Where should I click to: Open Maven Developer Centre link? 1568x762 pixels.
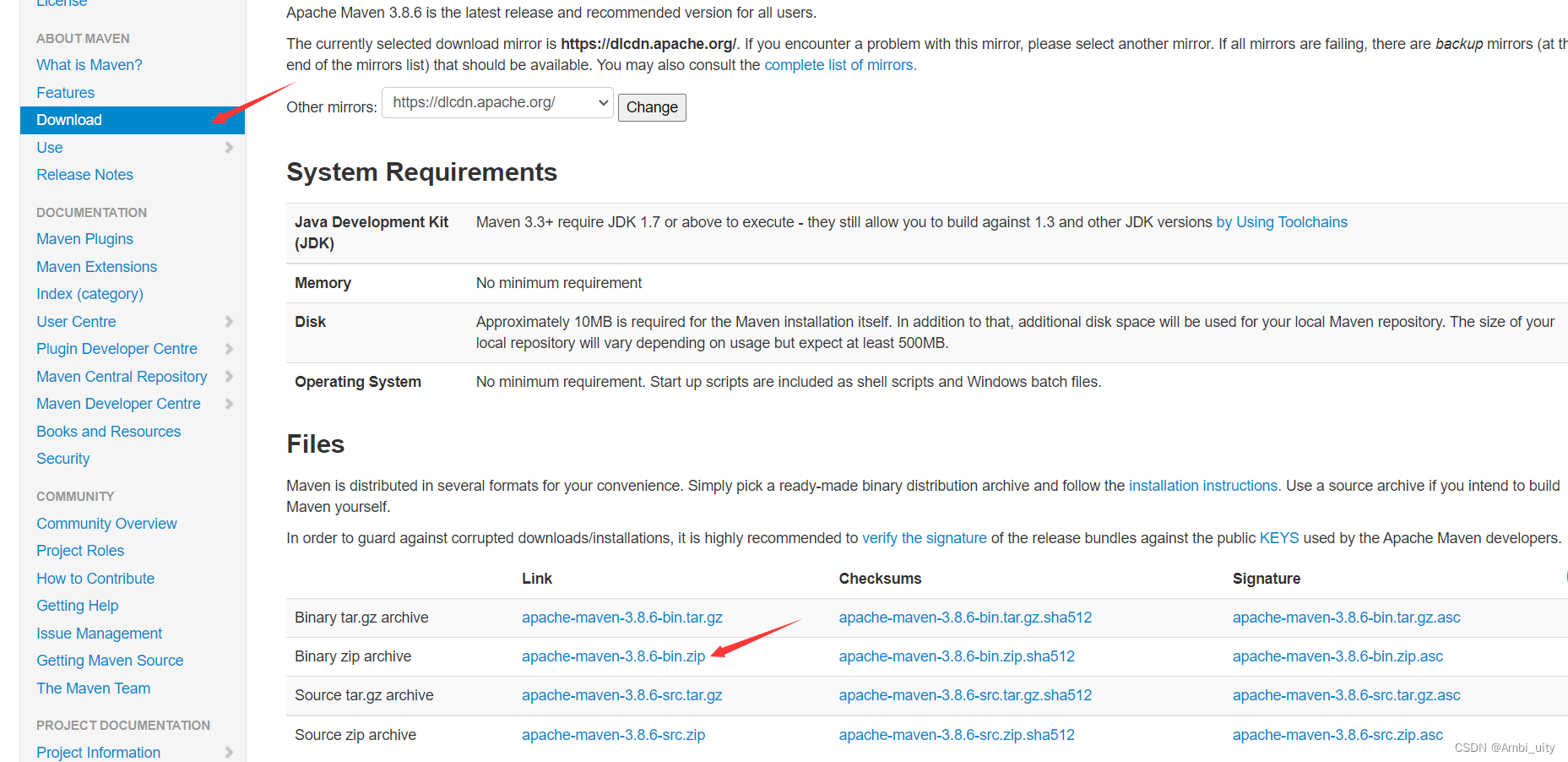119,404
